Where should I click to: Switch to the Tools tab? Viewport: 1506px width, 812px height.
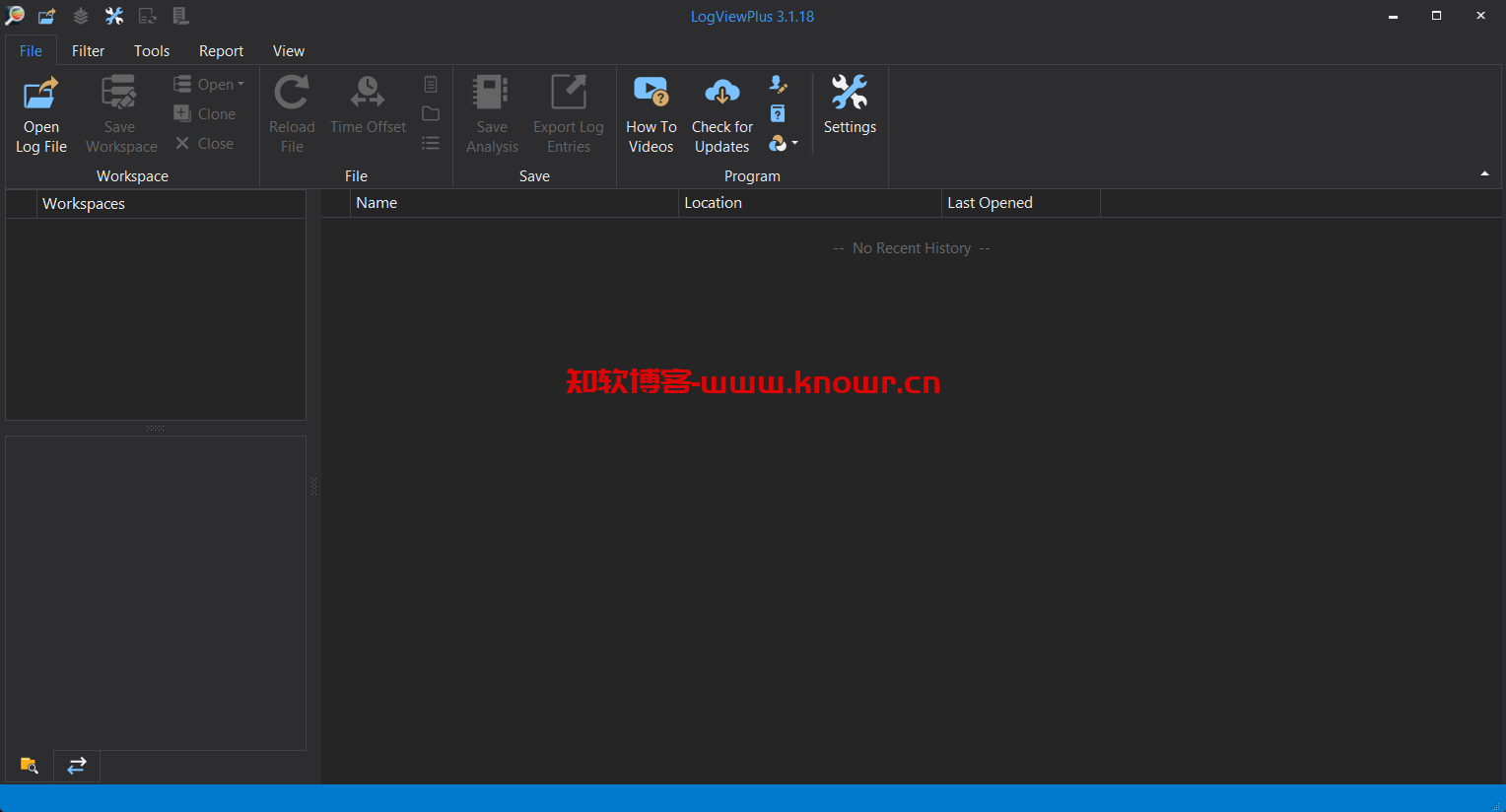tap(152, 51)
